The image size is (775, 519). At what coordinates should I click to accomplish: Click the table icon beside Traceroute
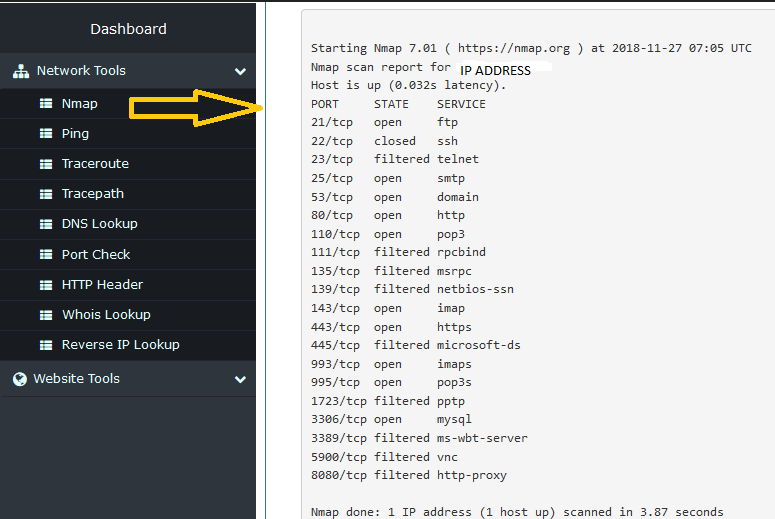(45, 163)
